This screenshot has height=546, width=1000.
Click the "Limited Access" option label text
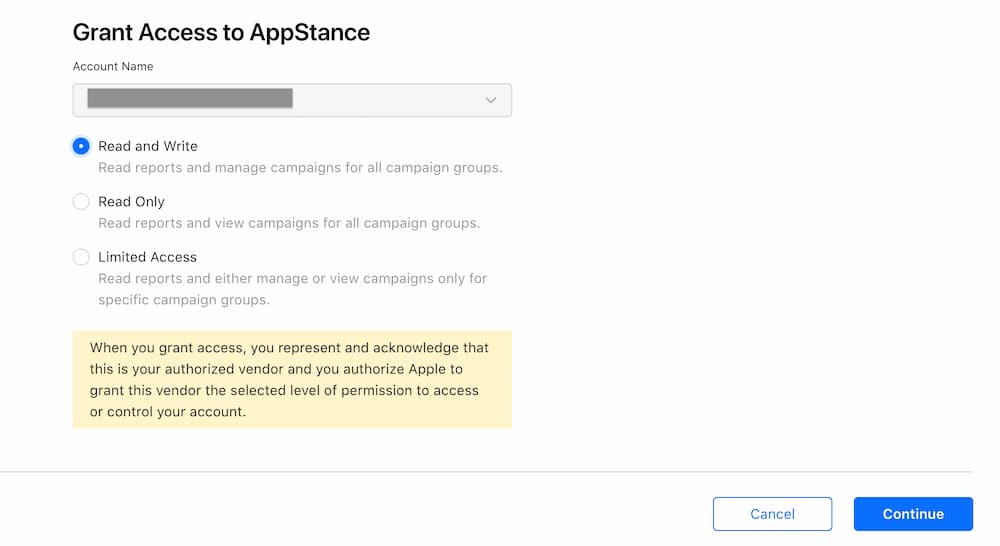point(147,257)
